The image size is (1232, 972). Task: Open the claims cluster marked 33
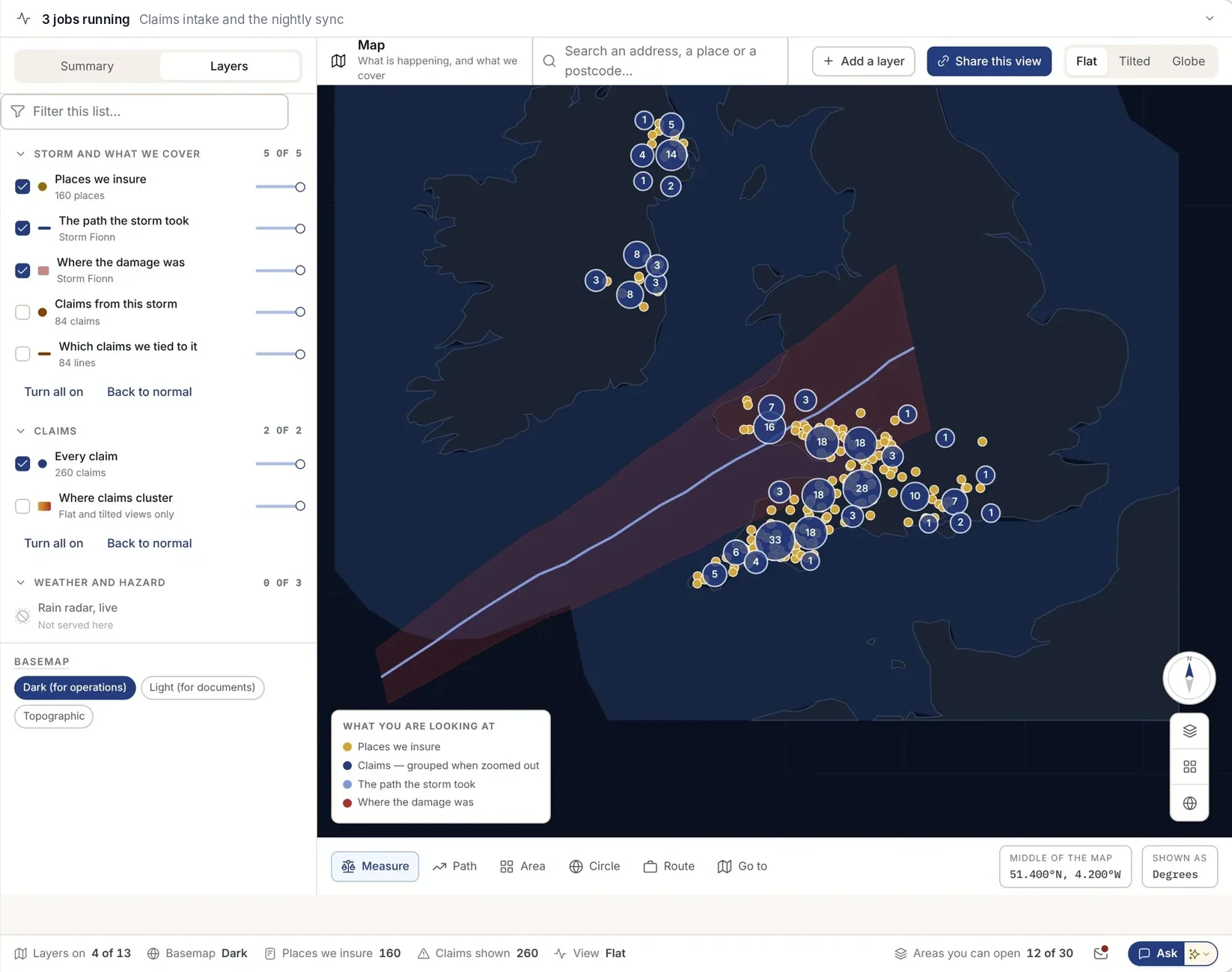pos(775,540)
